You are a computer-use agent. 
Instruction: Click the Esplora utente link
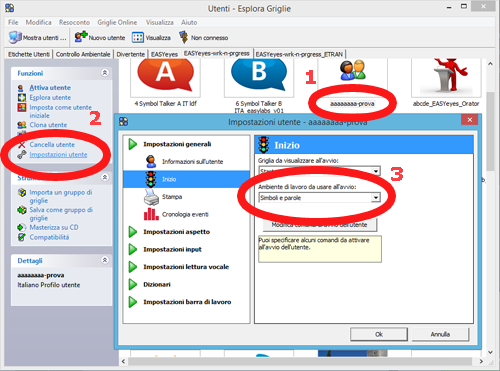tap(50, 98)
